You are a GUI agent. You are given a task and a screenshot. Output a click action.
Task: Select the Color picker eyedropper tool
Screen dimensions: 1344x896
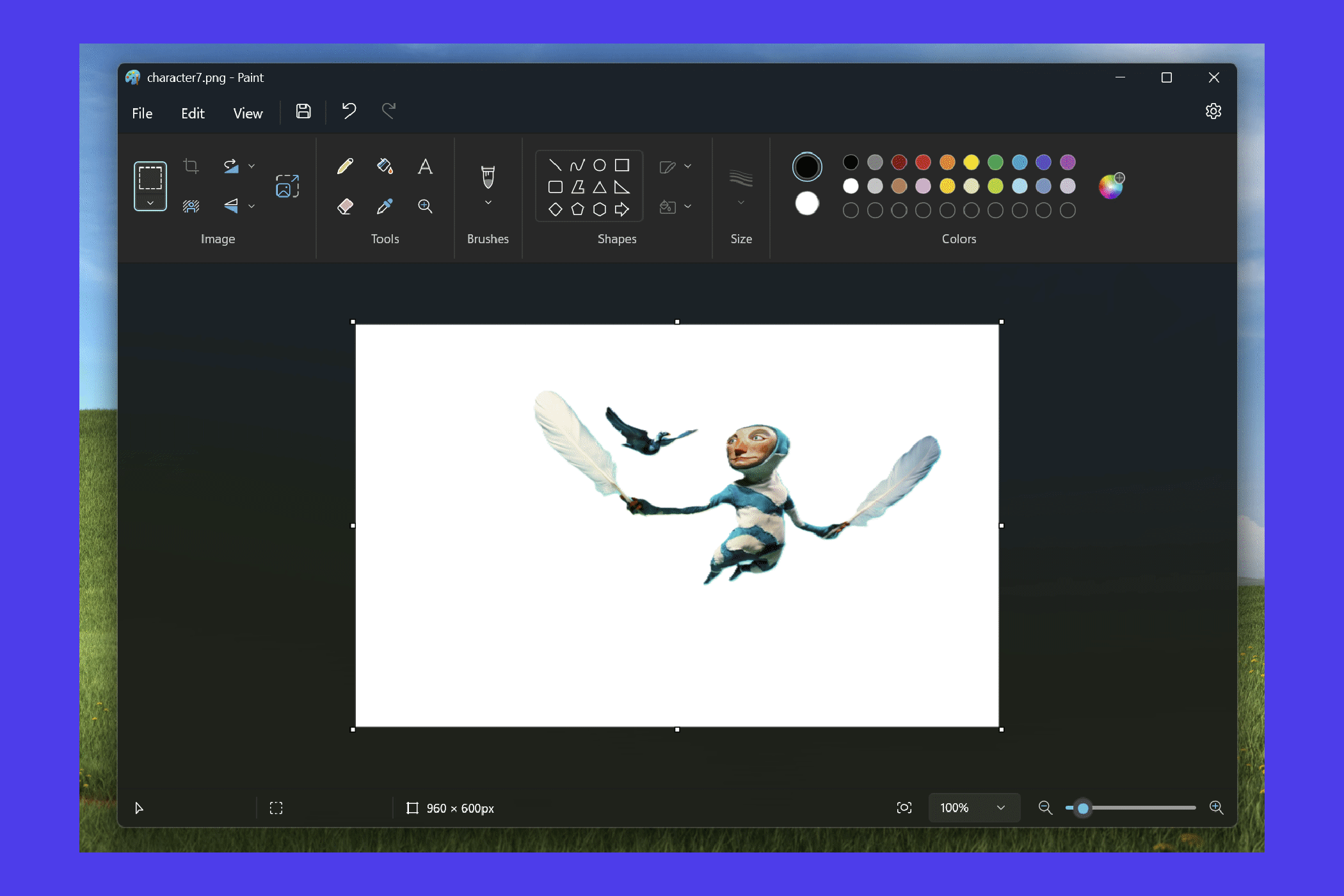click(385, 206)
